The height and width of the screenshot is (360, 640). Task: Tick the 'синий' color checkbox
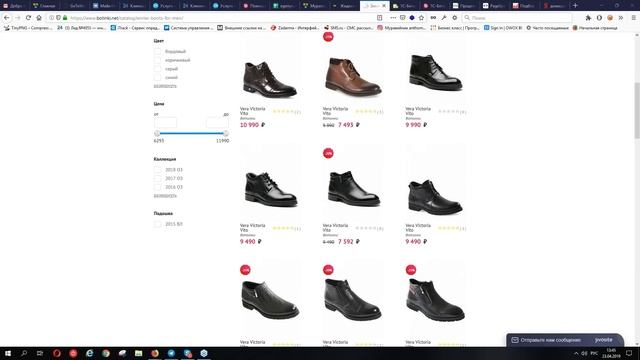coord(158,78)
